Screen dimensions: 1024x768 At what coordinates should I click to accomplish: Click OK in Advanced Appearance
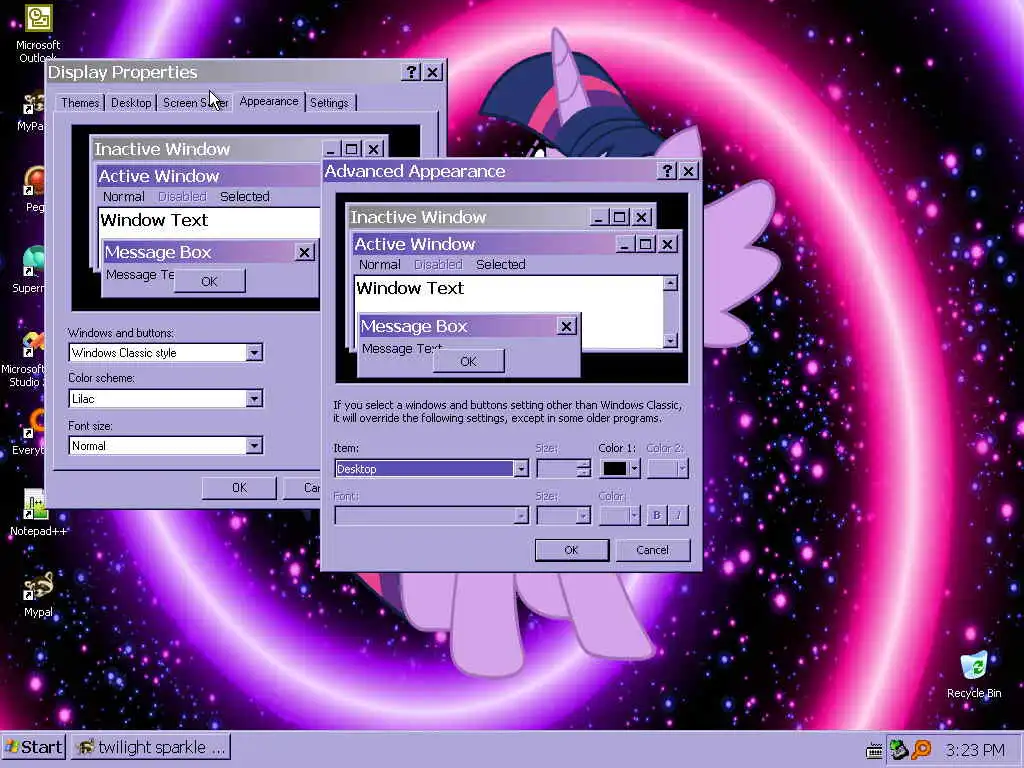pos(571,550)
